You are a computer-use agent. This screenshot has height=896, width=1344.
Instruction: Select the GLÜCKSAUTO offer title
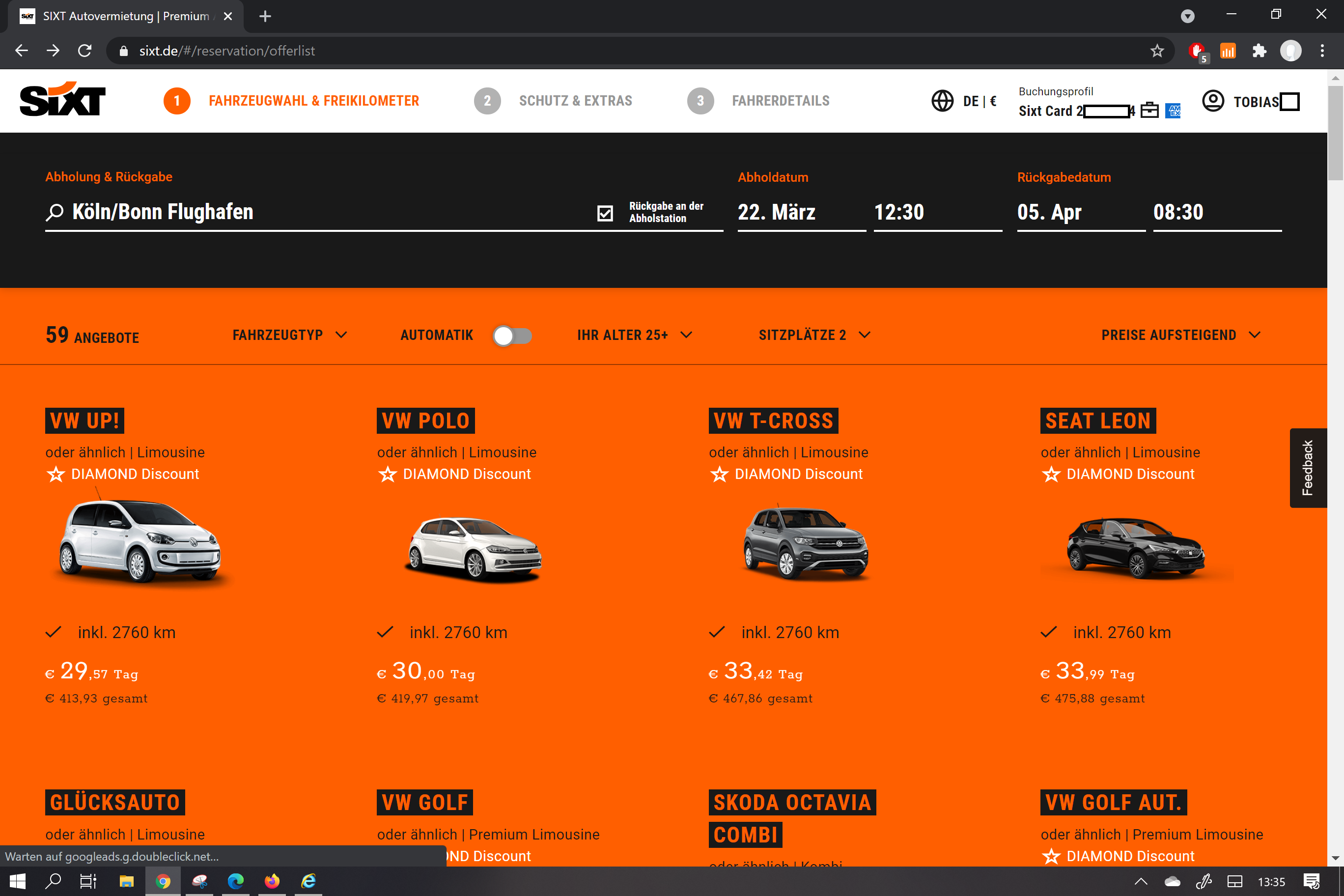tap(115, 803)
